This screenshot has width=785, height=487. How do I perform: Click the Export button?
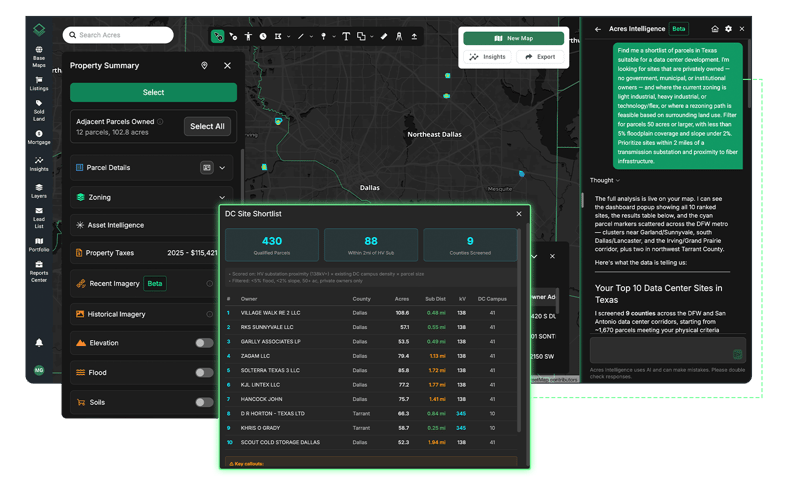540,57
